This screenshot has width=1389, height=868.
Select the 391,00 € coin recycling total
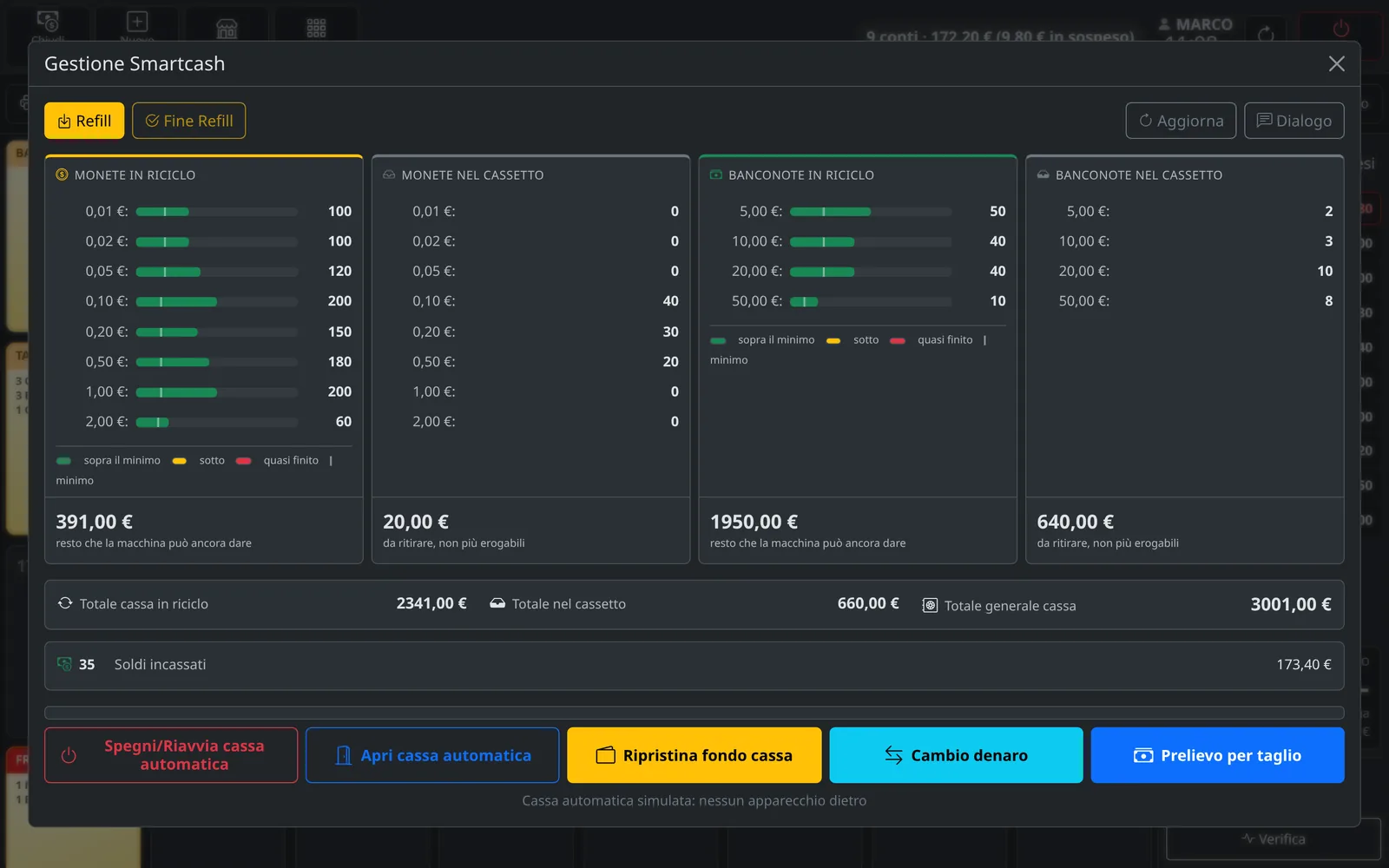95,522
